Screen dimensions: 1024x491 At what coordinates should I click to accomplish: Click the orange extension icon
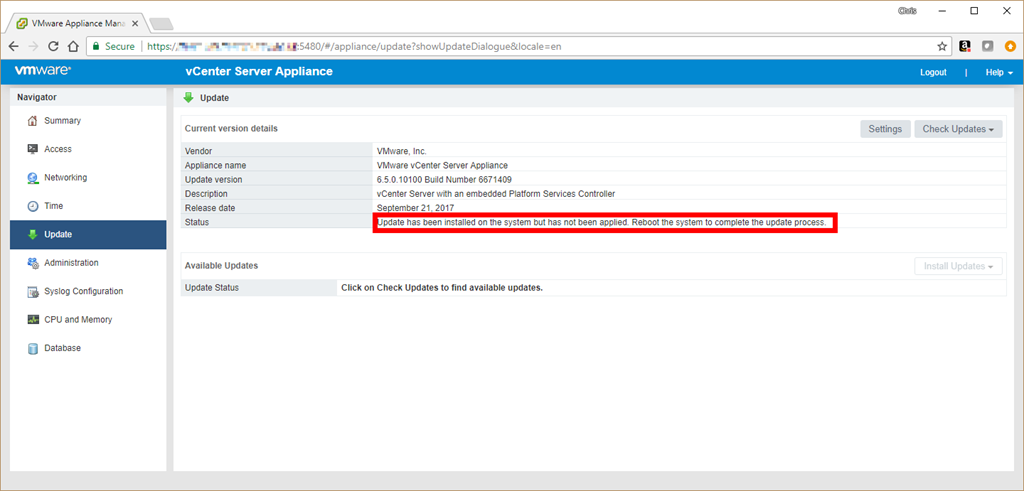pos(1010,46)
